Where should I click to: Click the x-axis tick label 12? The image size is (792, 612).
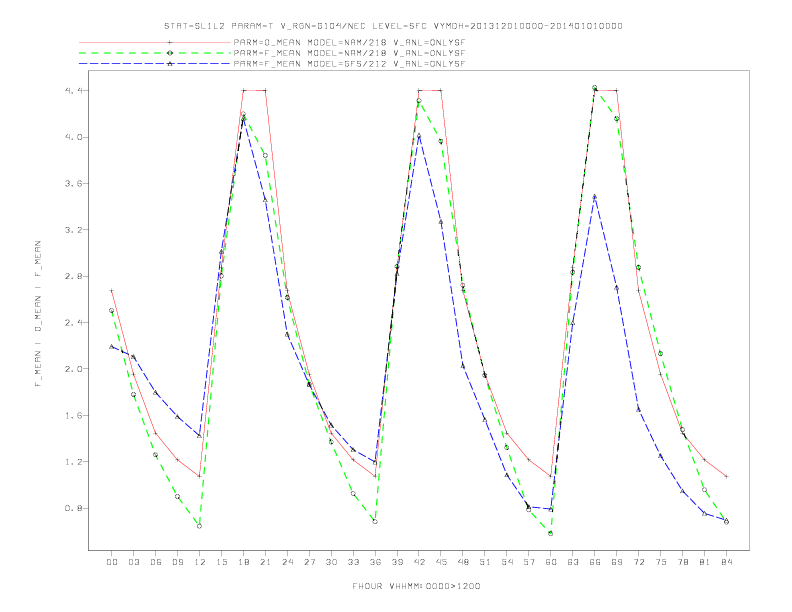click(200, 562)
